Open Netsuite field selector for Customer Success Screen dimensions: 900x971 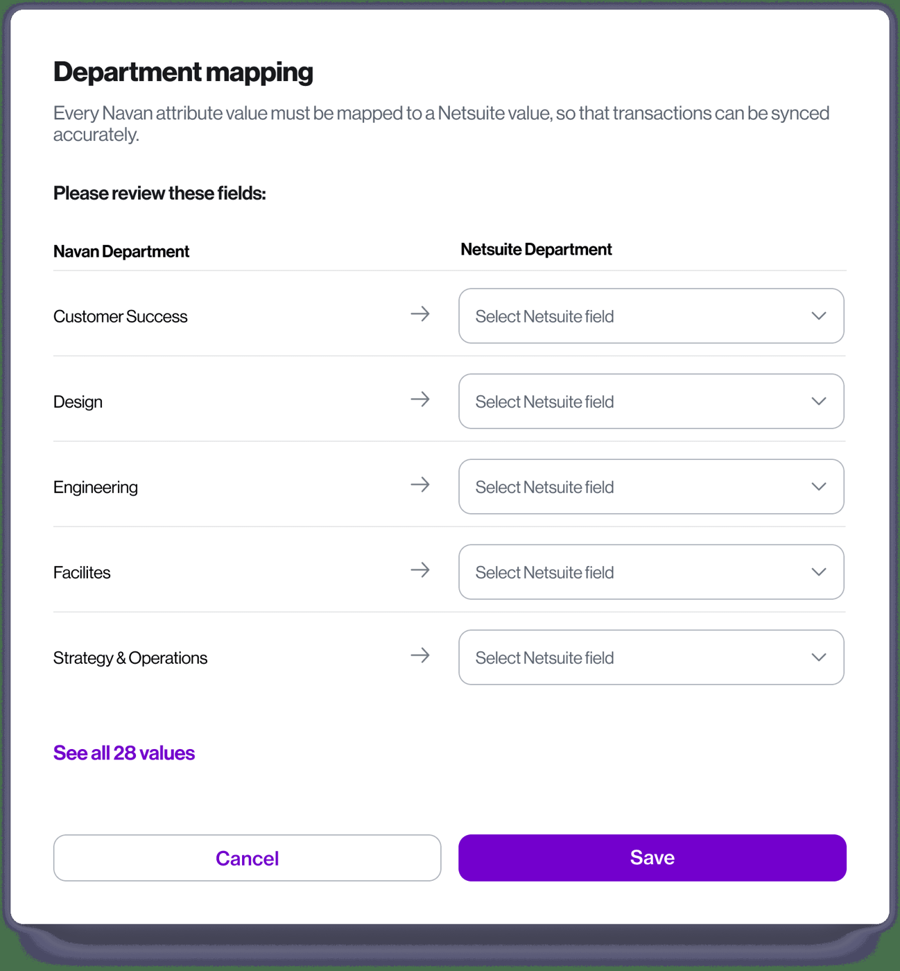651,316
